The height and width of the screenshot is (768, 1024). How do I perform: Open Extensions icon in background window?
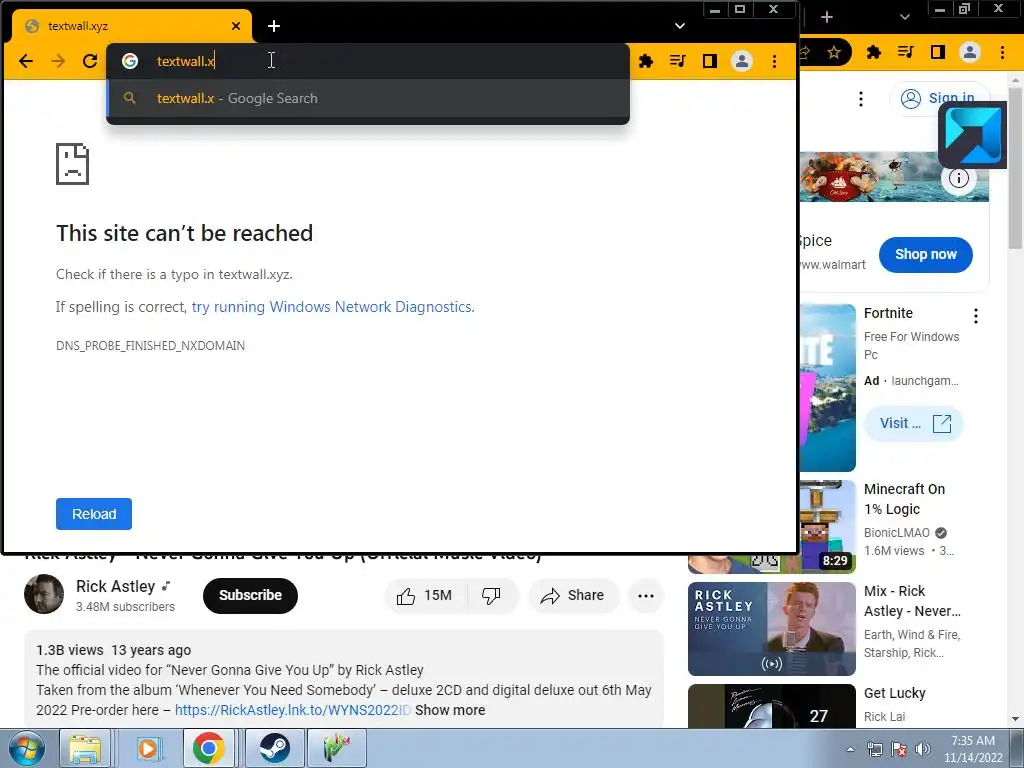coord(874,52)
